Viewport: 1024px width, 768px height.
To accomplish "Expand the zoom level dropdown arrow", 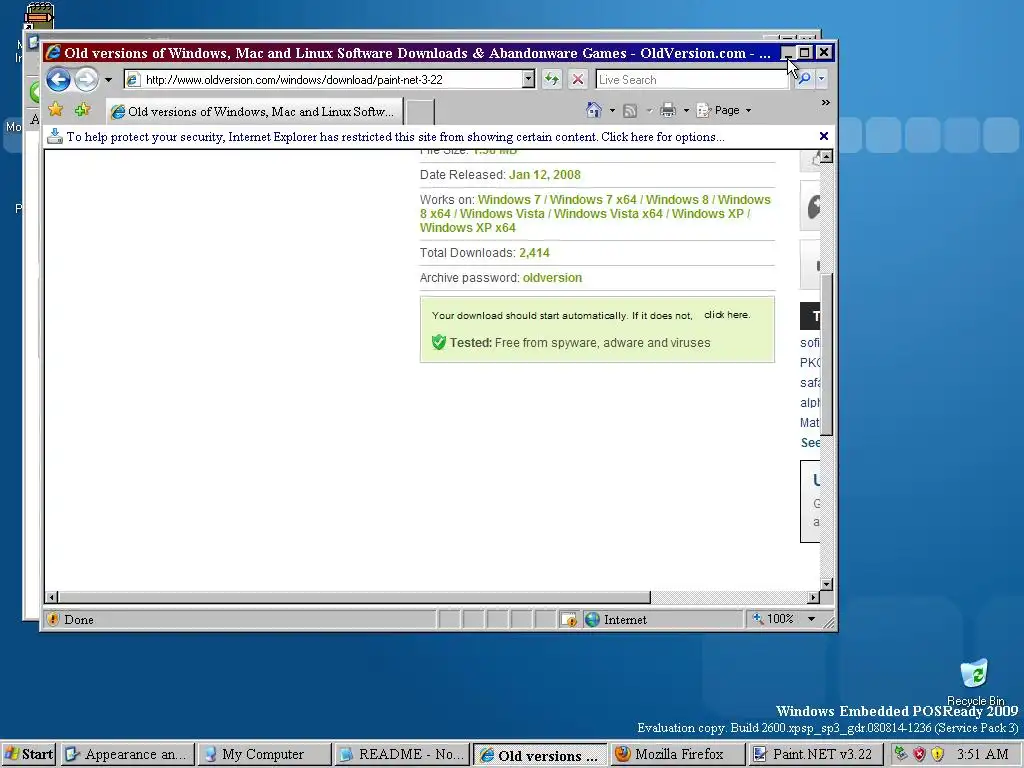I will [x=811, y=618].
